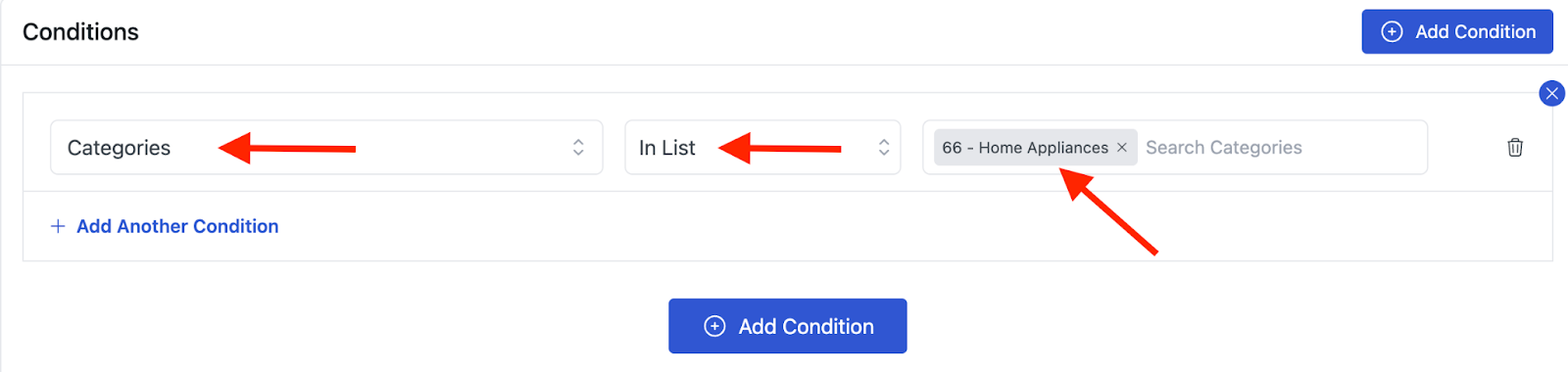Image resolution: width=1568 pixels, height=372 pixels.
Task: Click the chevron arrows on In List select
Action: (884, 147)
